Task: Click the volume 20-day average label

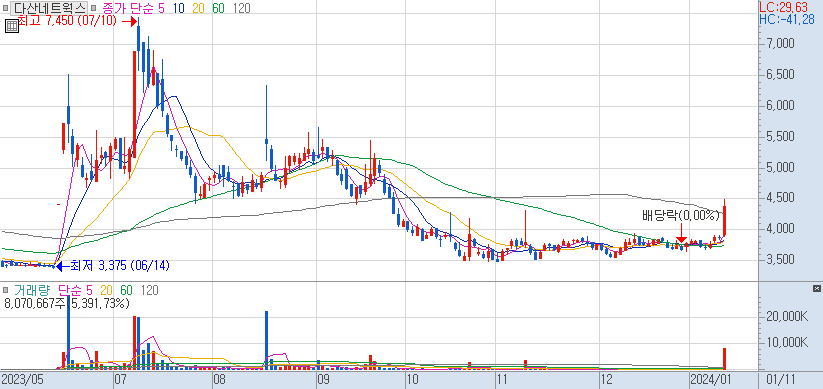Action: [x=107, y=290]
